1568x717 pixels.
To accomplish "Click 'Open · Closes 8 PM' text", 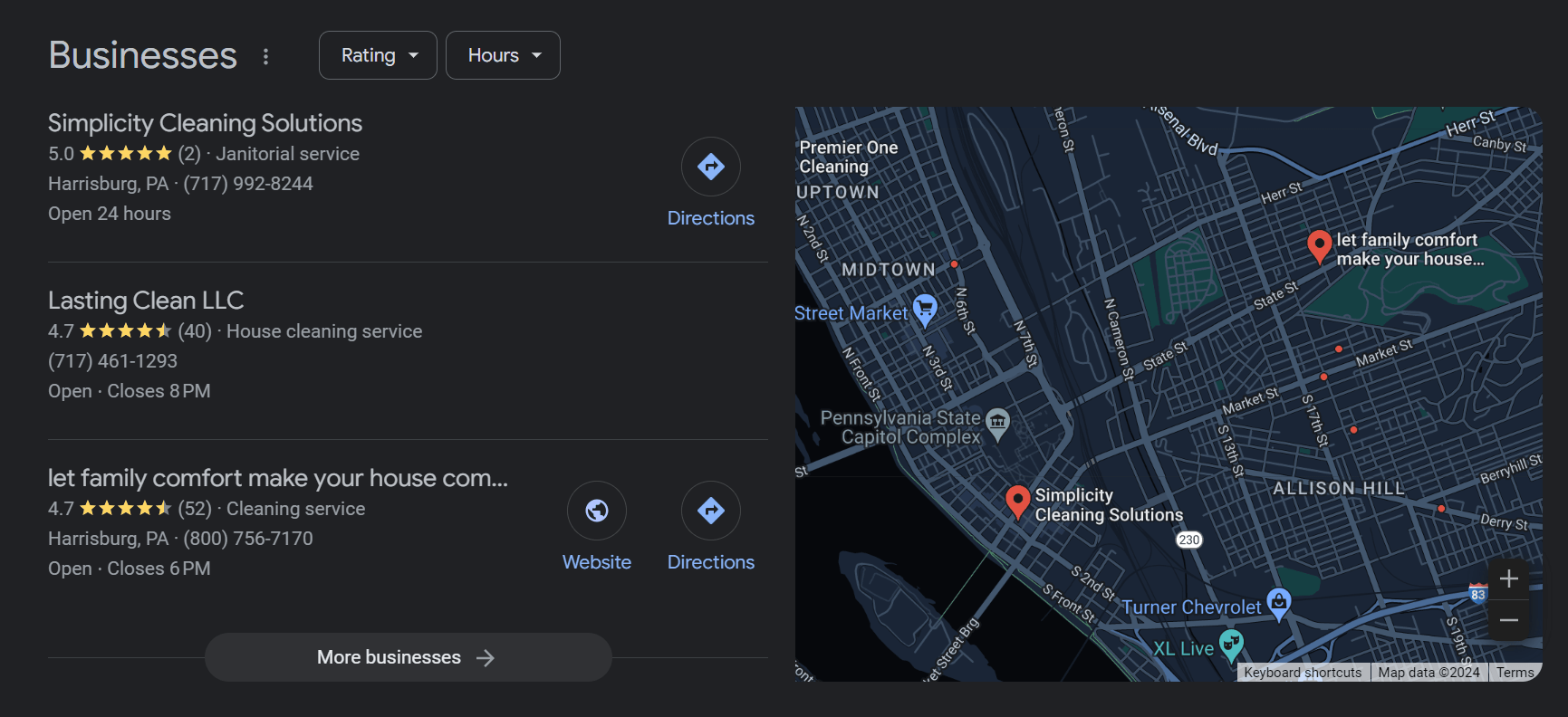I will [x=130, y=391].
